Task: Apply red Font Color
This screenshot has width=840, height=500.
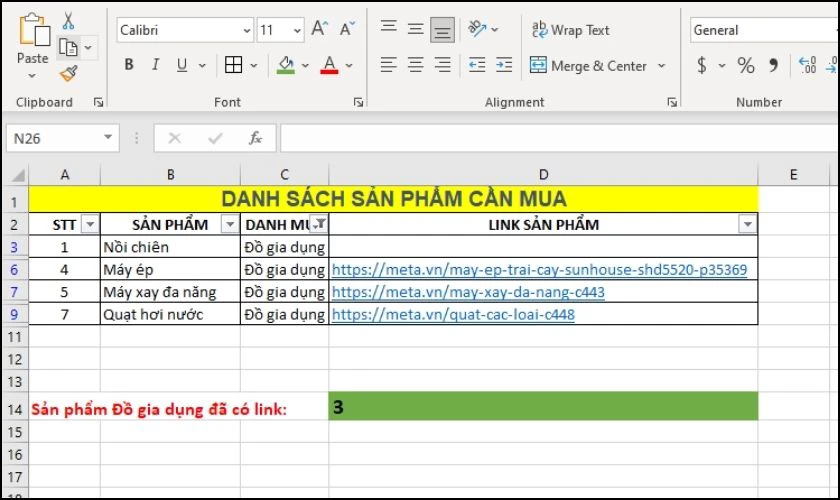Action: 329,65
